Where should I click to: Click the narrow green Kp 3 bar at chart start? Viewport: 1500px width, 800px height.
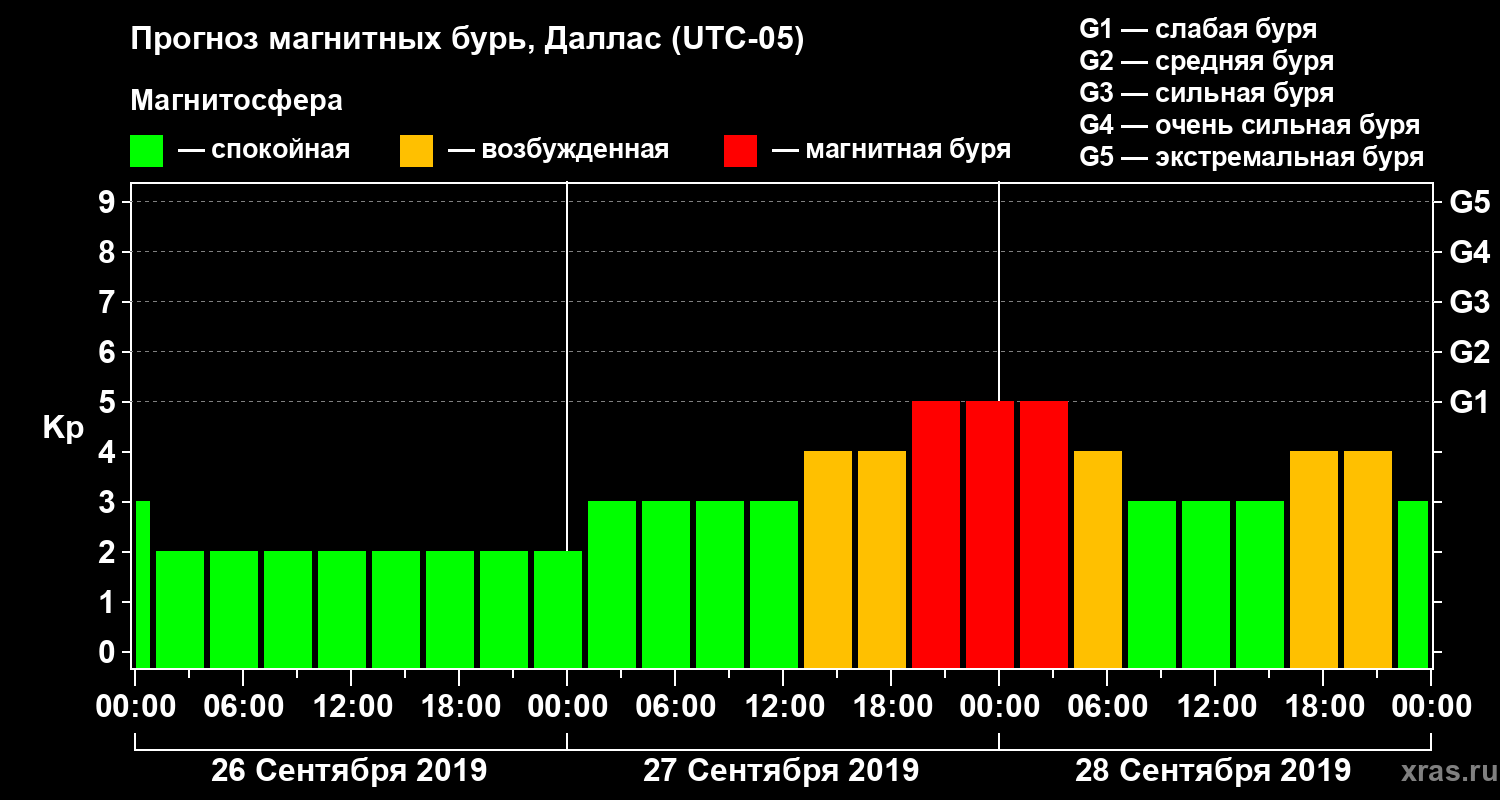click(x=142, y=585)
